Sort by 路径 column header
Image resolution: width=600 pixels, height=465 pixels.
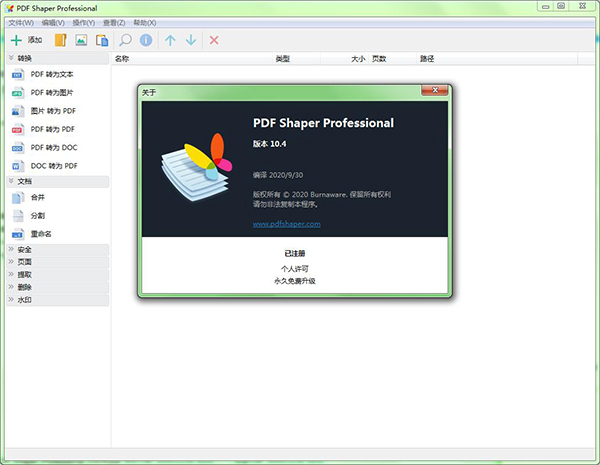click(497, 59)
